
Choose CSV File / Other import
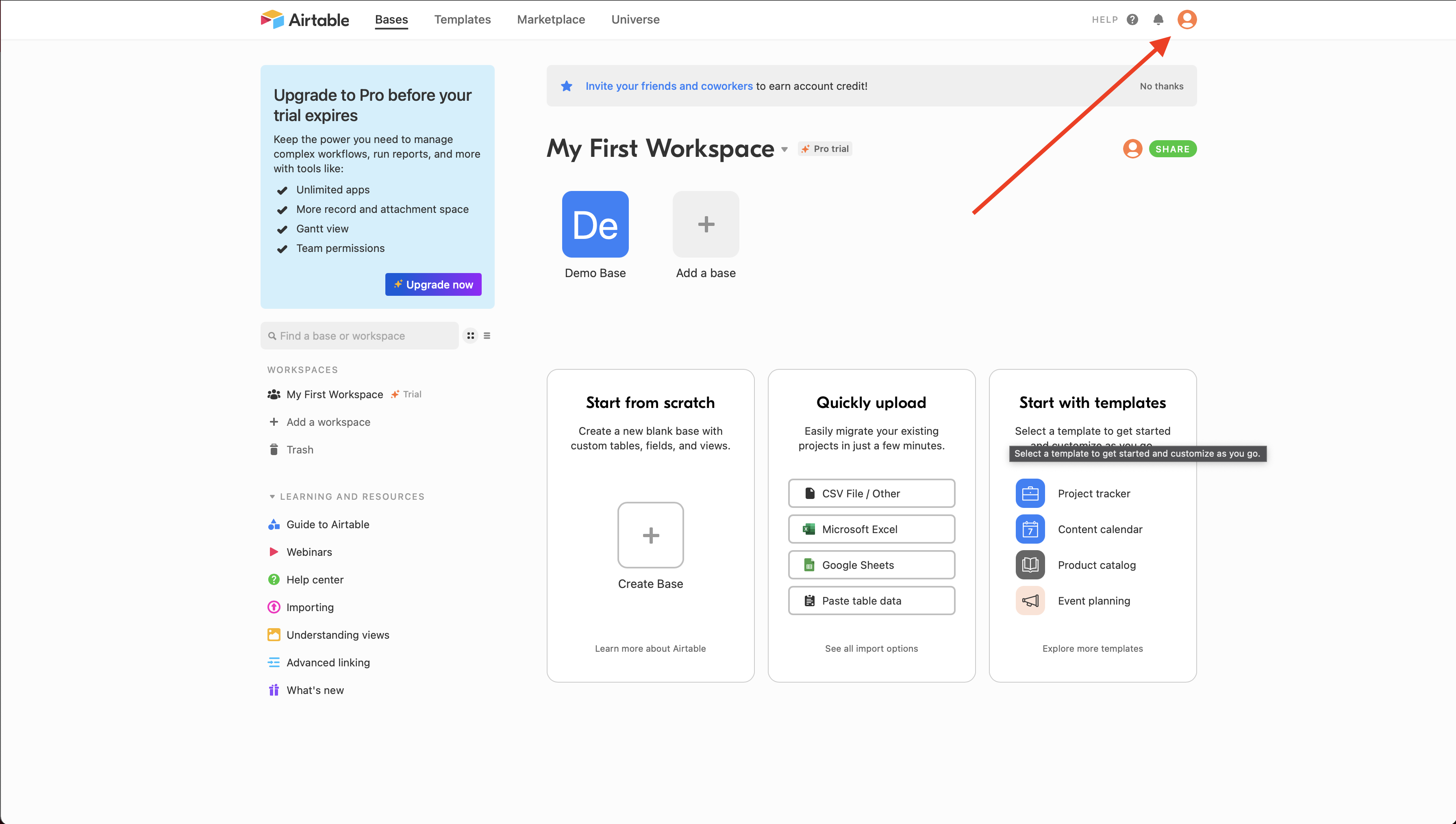click(x=871, y=494)
